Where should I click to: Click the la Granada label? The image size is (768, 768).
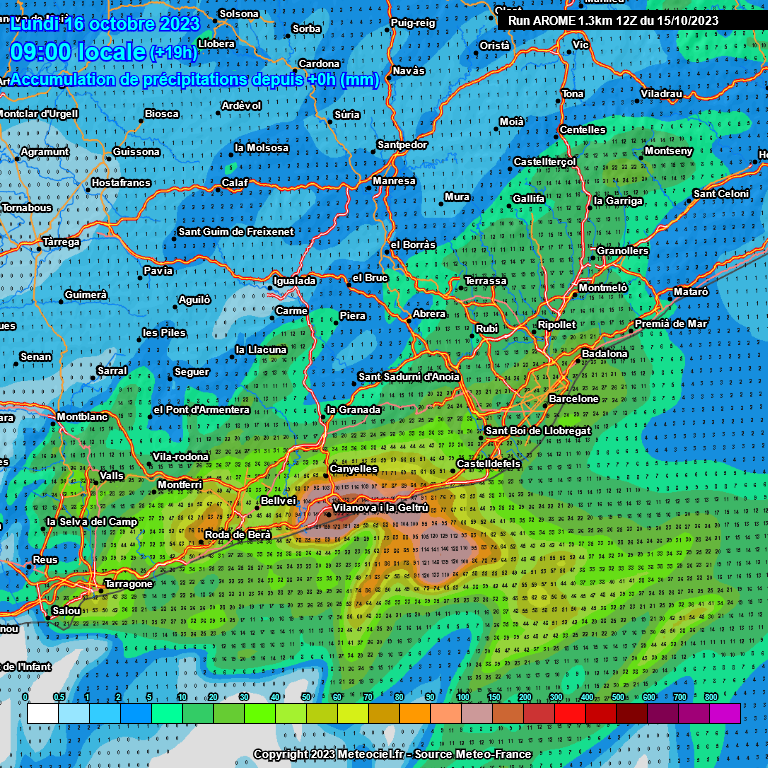click(354, 409)
